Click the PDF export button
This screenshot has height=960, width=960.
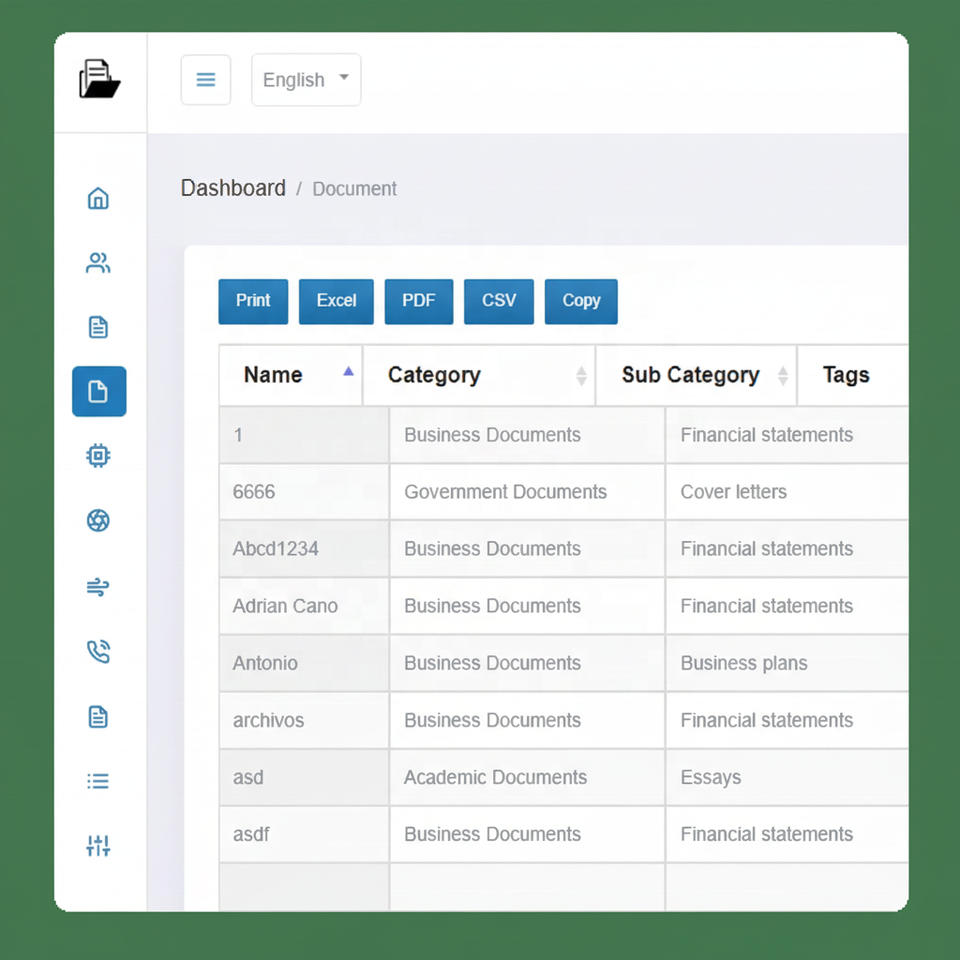tap(419, 301)
